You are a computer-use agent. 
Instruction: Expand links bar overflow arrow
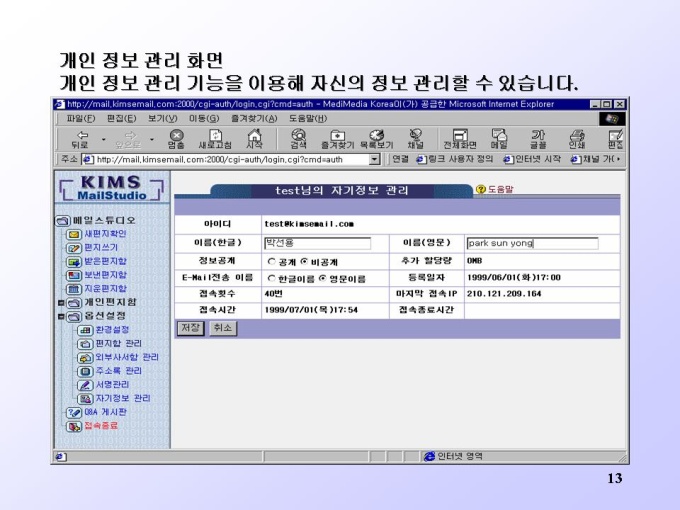pos(618,159)
